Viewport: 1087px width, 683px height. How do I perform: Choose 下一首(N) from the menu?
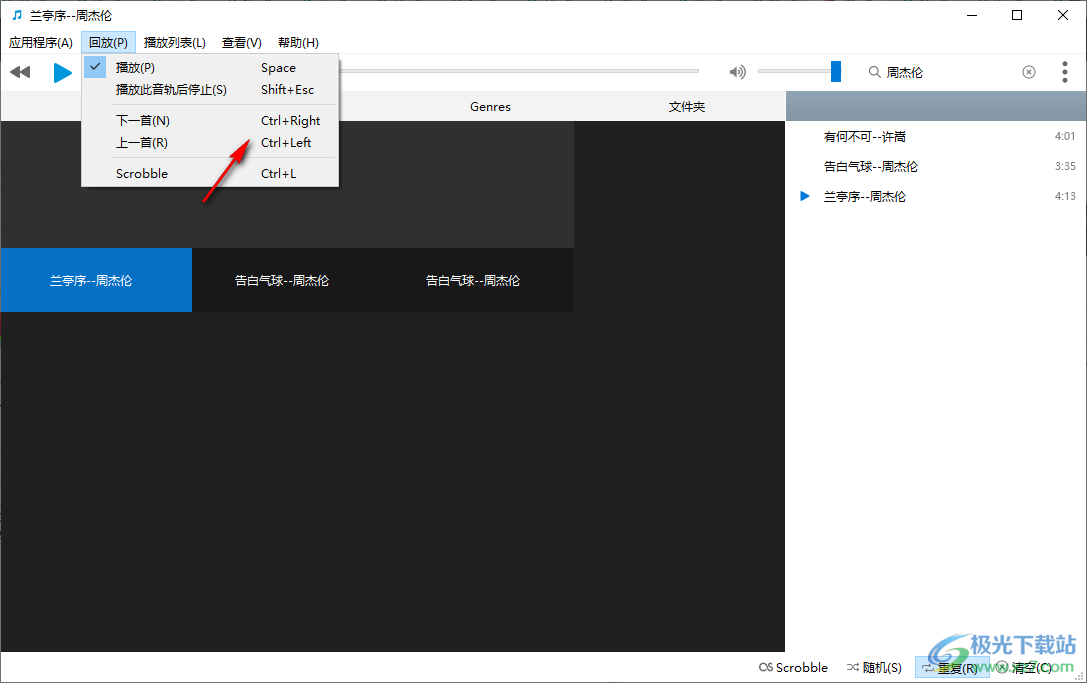210,121
